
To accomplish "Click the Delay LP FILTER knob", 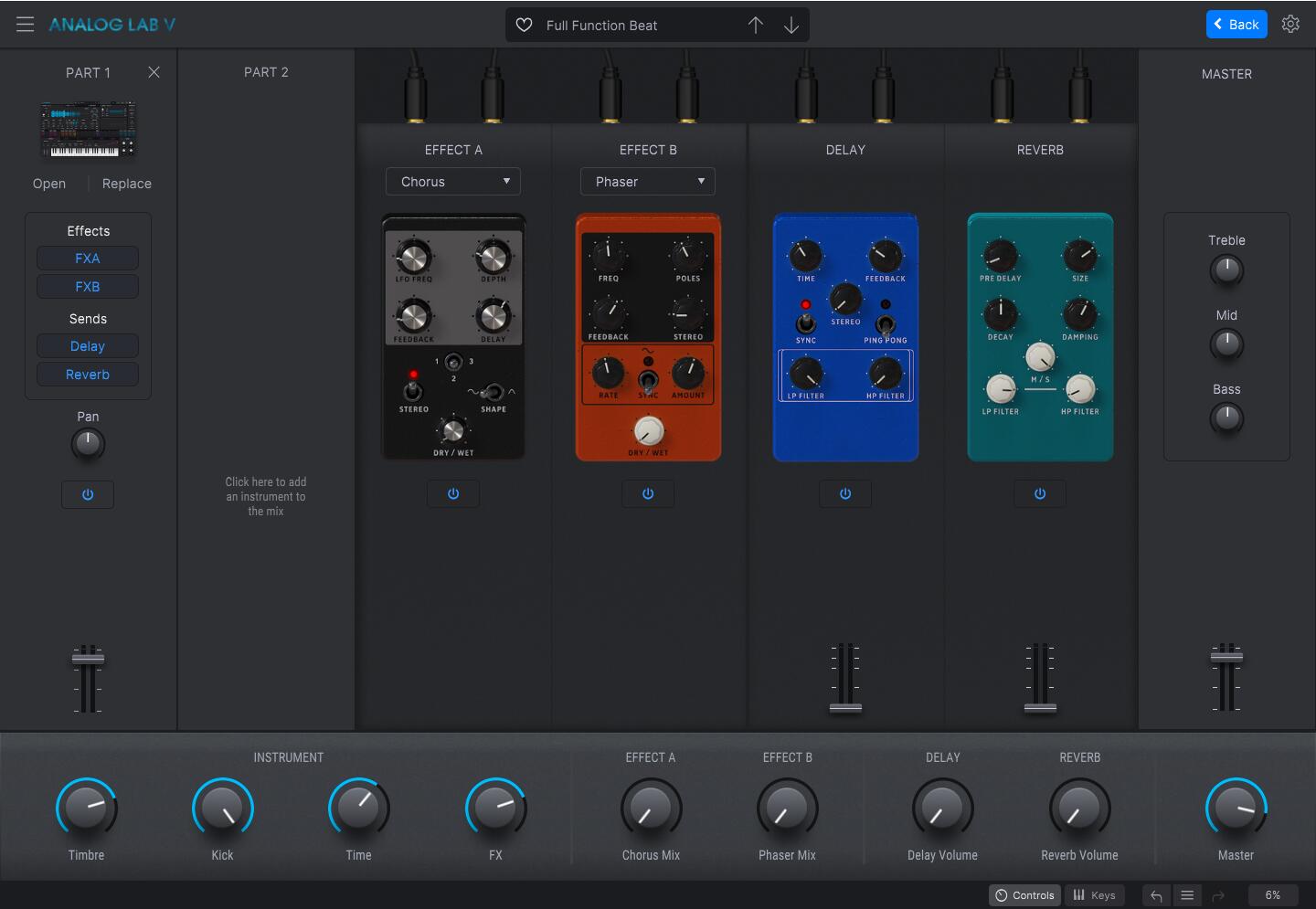I will tap(805, 373).
